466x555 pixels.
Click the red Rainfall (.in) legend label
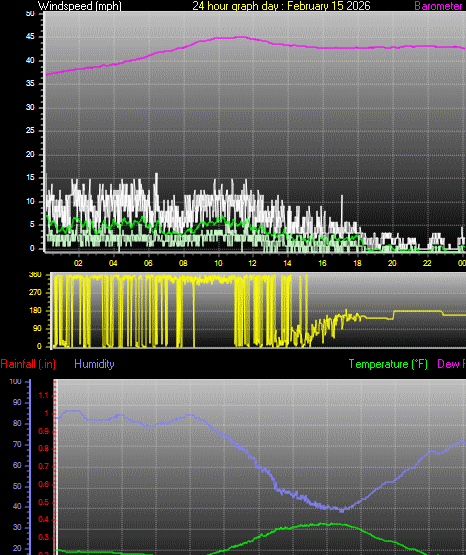[28, 364]
